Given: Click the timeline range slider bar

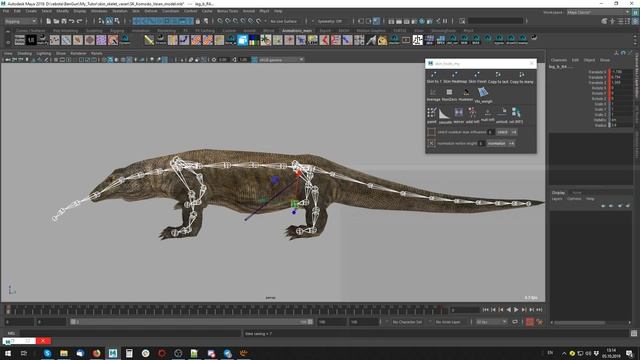Looking at the screenshot, I should coord(191,322).
